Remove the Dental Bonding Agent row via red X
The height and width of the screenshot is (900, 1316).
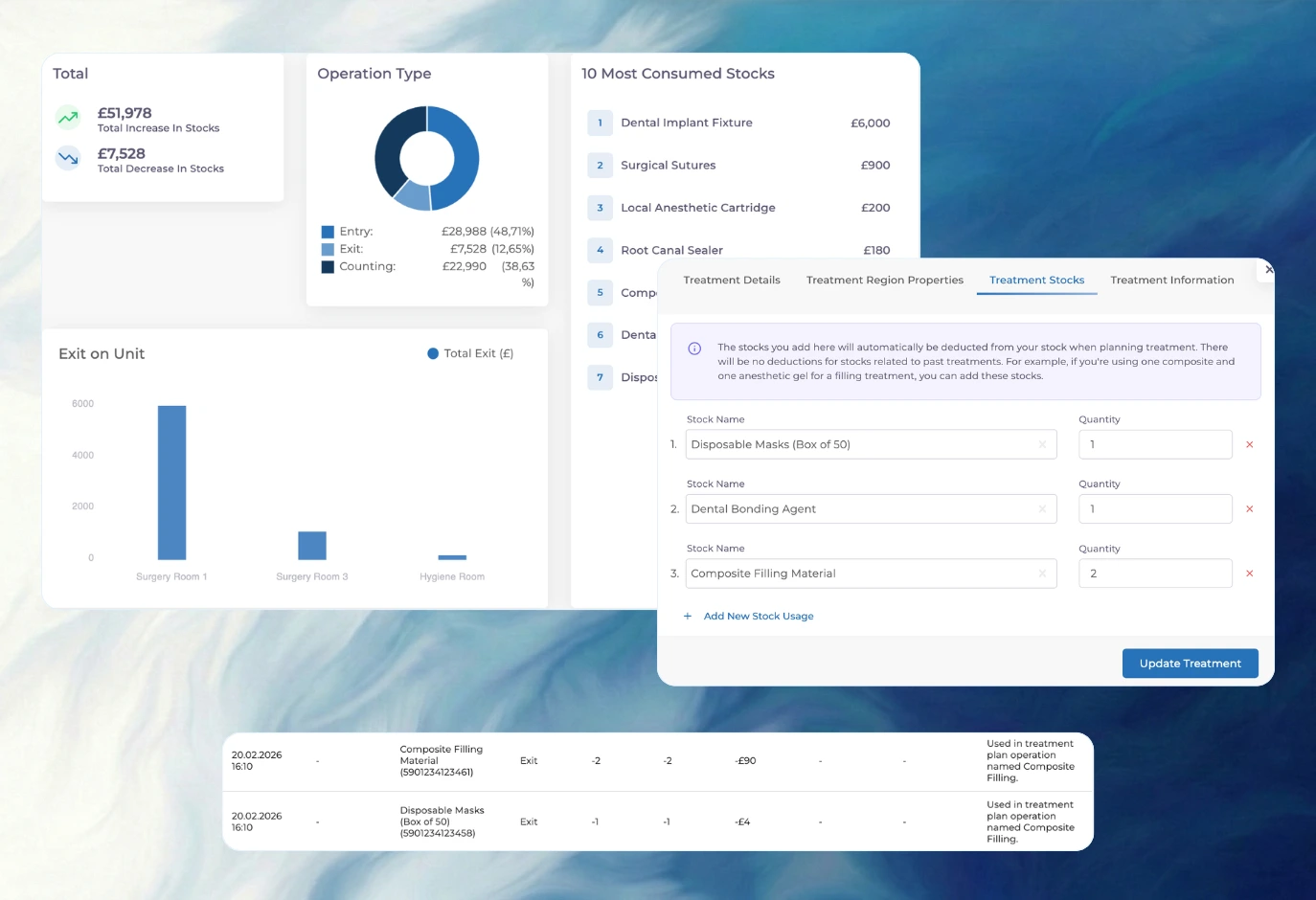1249,508
